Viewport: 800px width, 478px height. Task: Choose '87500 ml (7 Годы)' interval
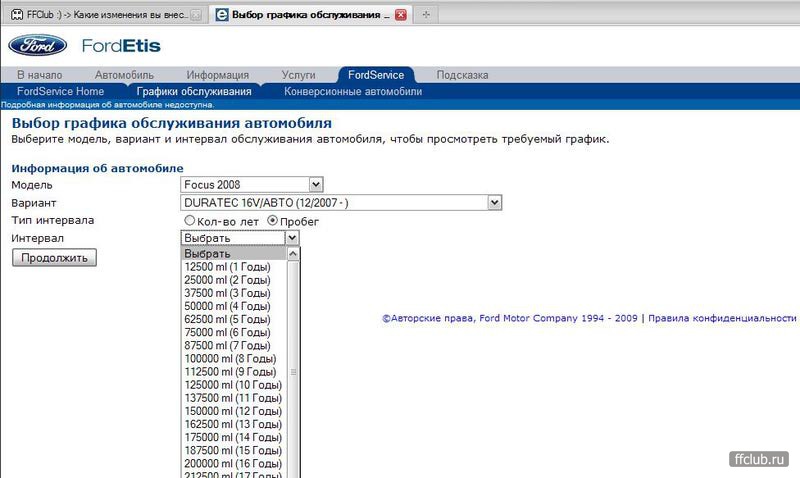tap(234, 345)
